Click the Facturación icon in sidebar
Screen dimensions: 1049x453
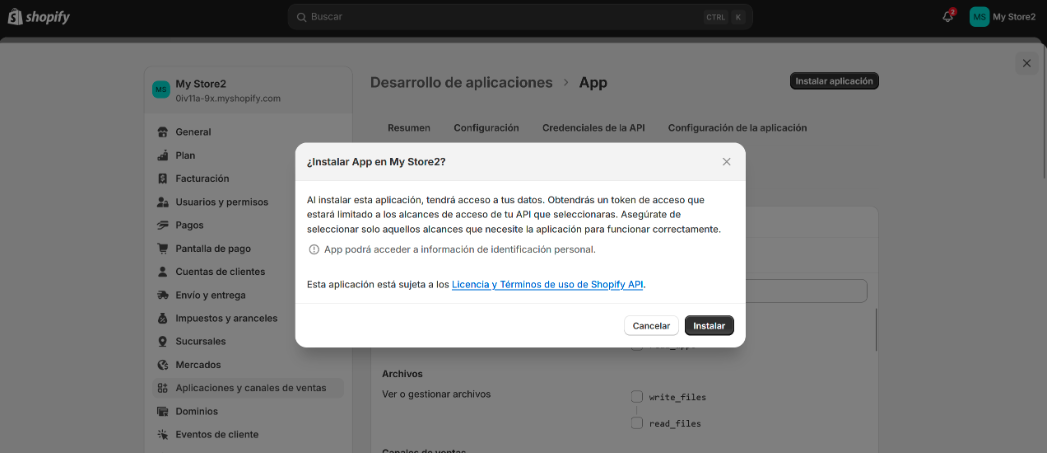[162, 178]
